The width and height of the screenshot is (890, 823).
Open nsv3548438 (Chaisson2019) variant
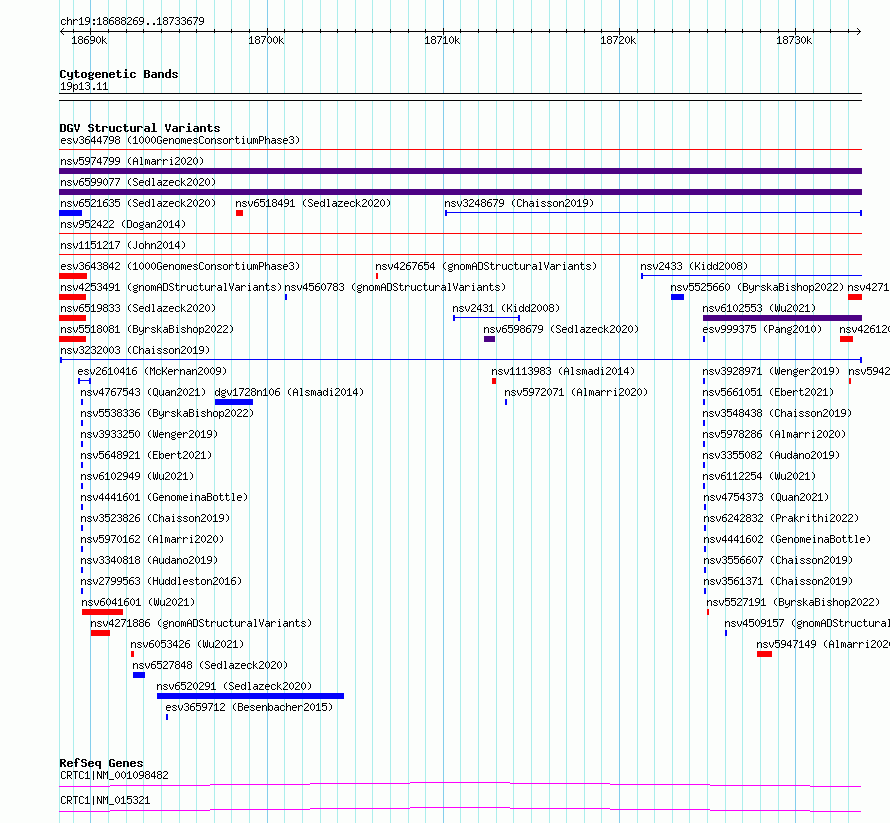(778, 413)
